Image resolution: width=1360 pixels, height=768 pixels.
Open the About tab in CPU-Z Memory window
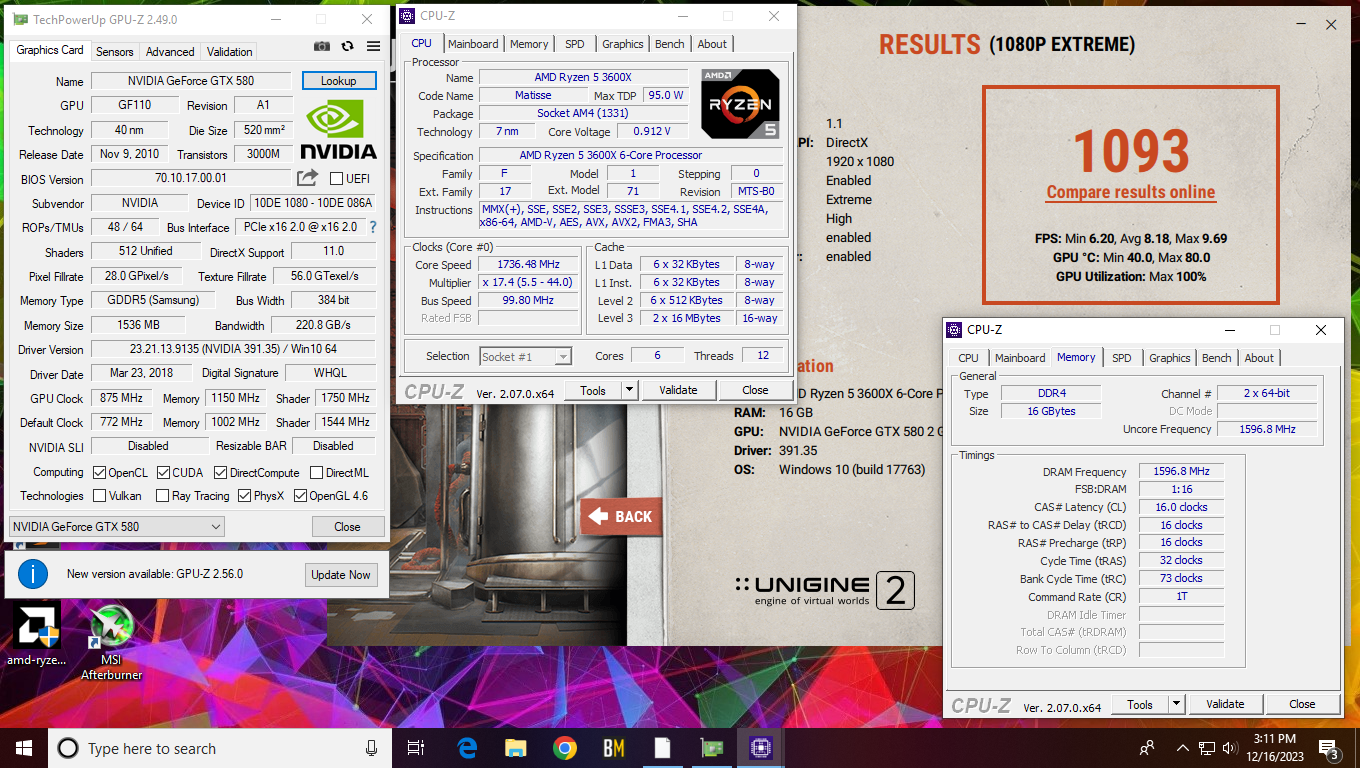[x=1259, y=358]
